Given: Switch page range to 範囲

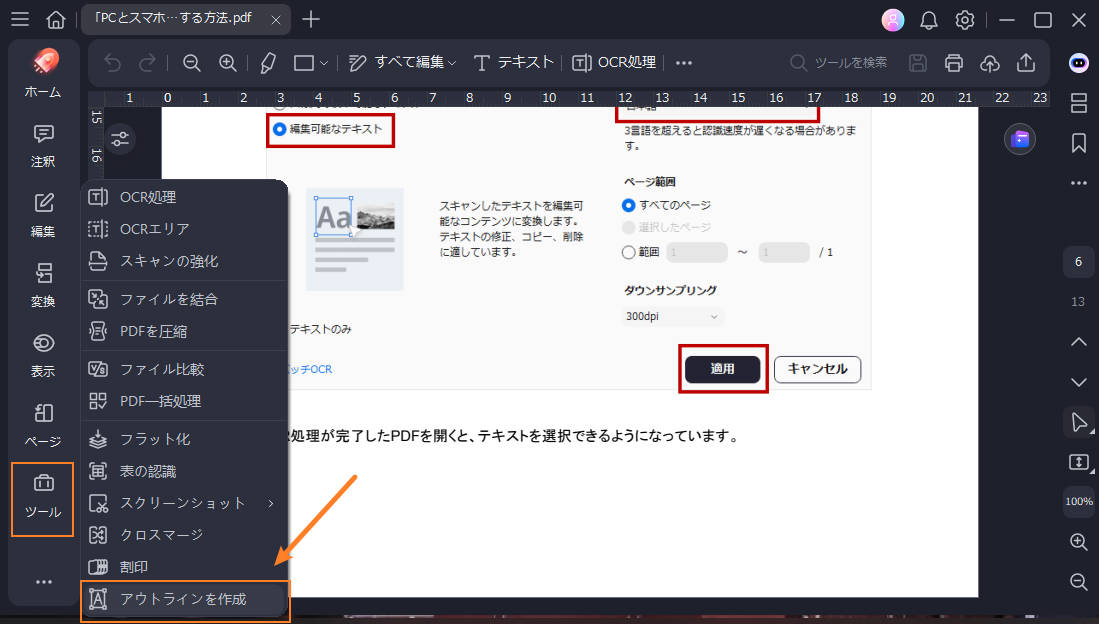Looking at the screenshot, I should pyautogui.click(x=628, y=251).
